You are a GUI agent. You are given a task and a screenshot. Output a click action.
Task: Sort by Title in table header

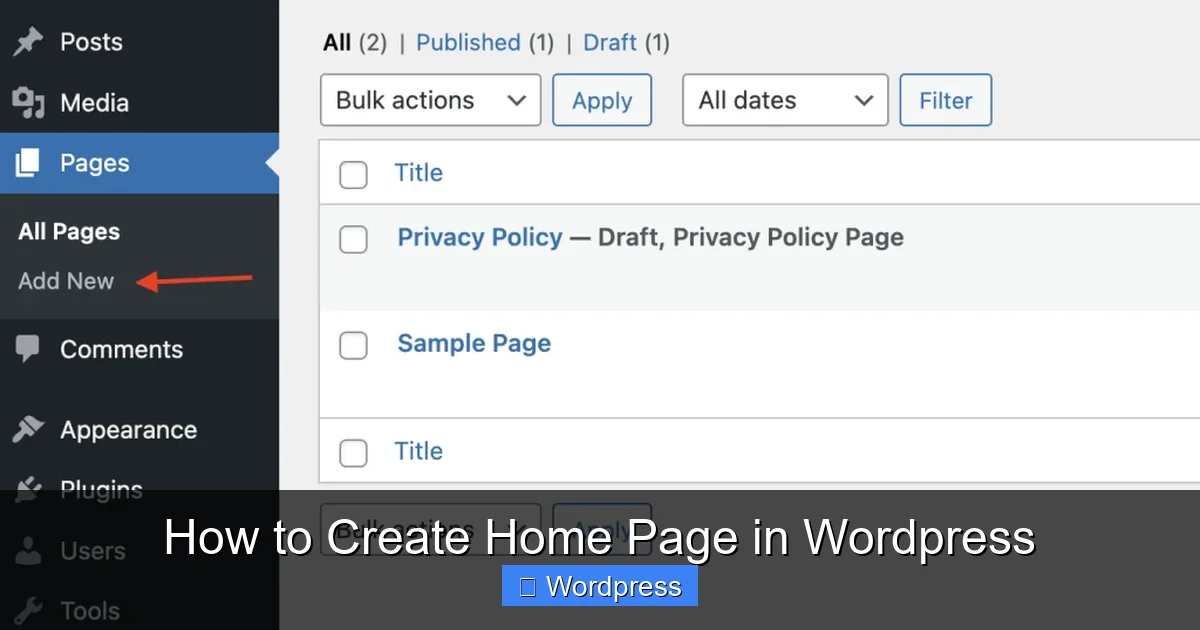[x=418, y=173]
